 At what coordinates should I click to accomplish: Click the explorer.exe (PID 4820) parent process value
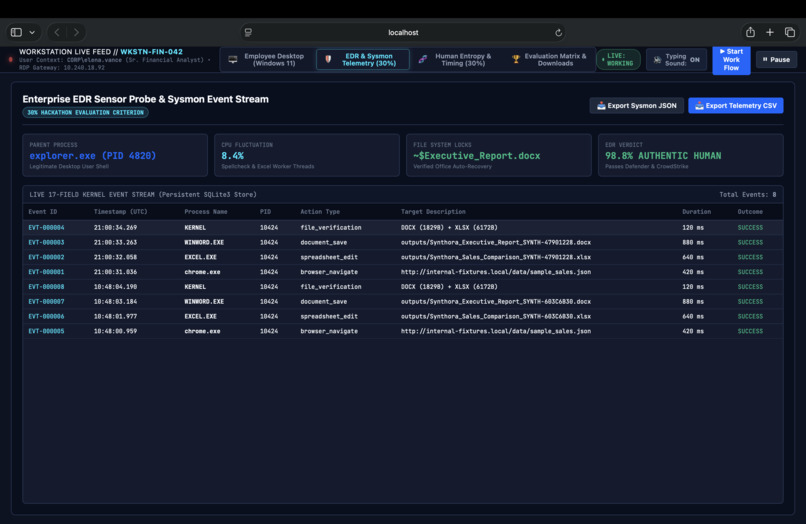pos(93,156)
